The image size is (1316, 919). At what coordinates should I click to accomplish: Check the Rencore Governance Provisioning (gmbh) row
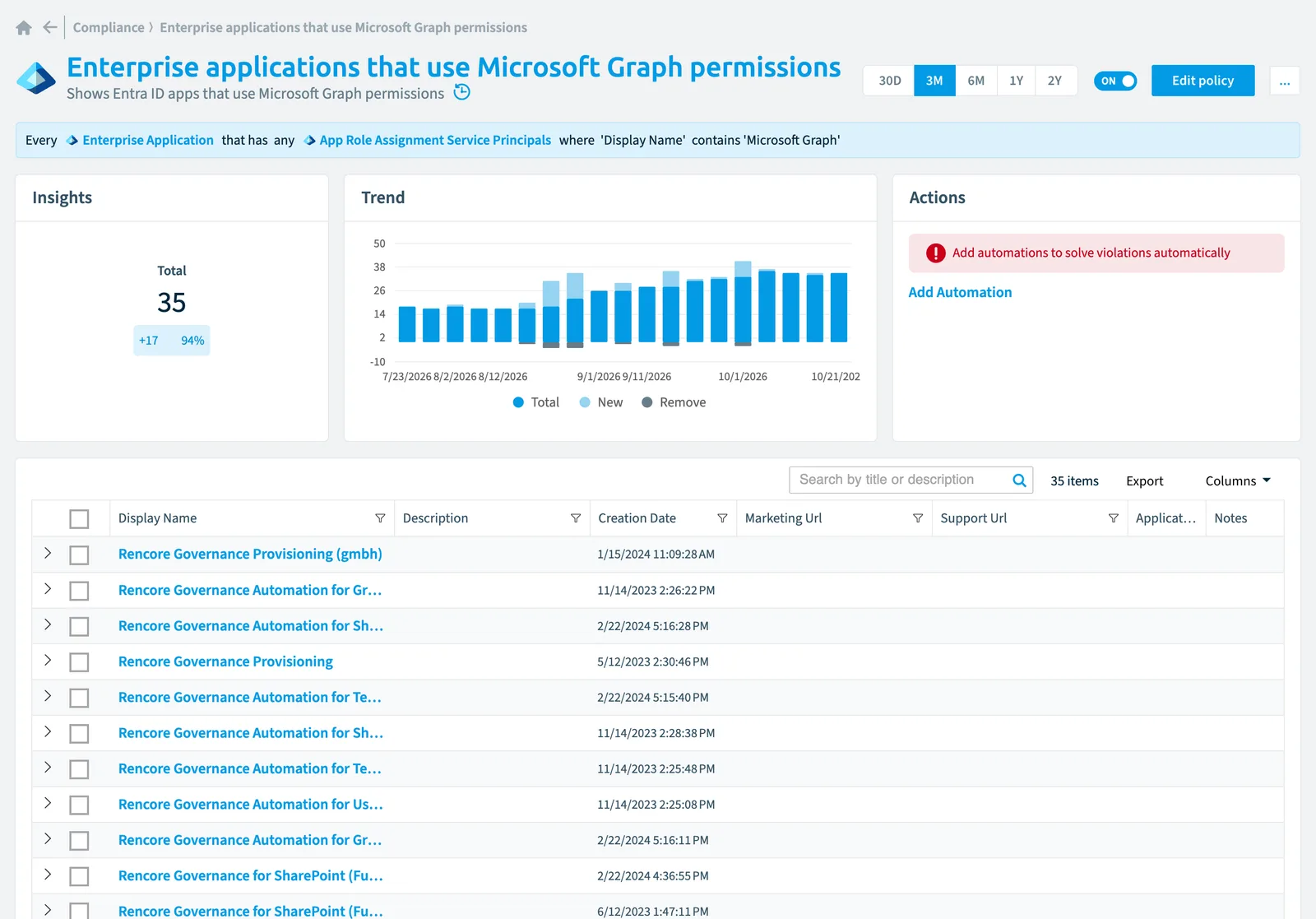[79, 555]
